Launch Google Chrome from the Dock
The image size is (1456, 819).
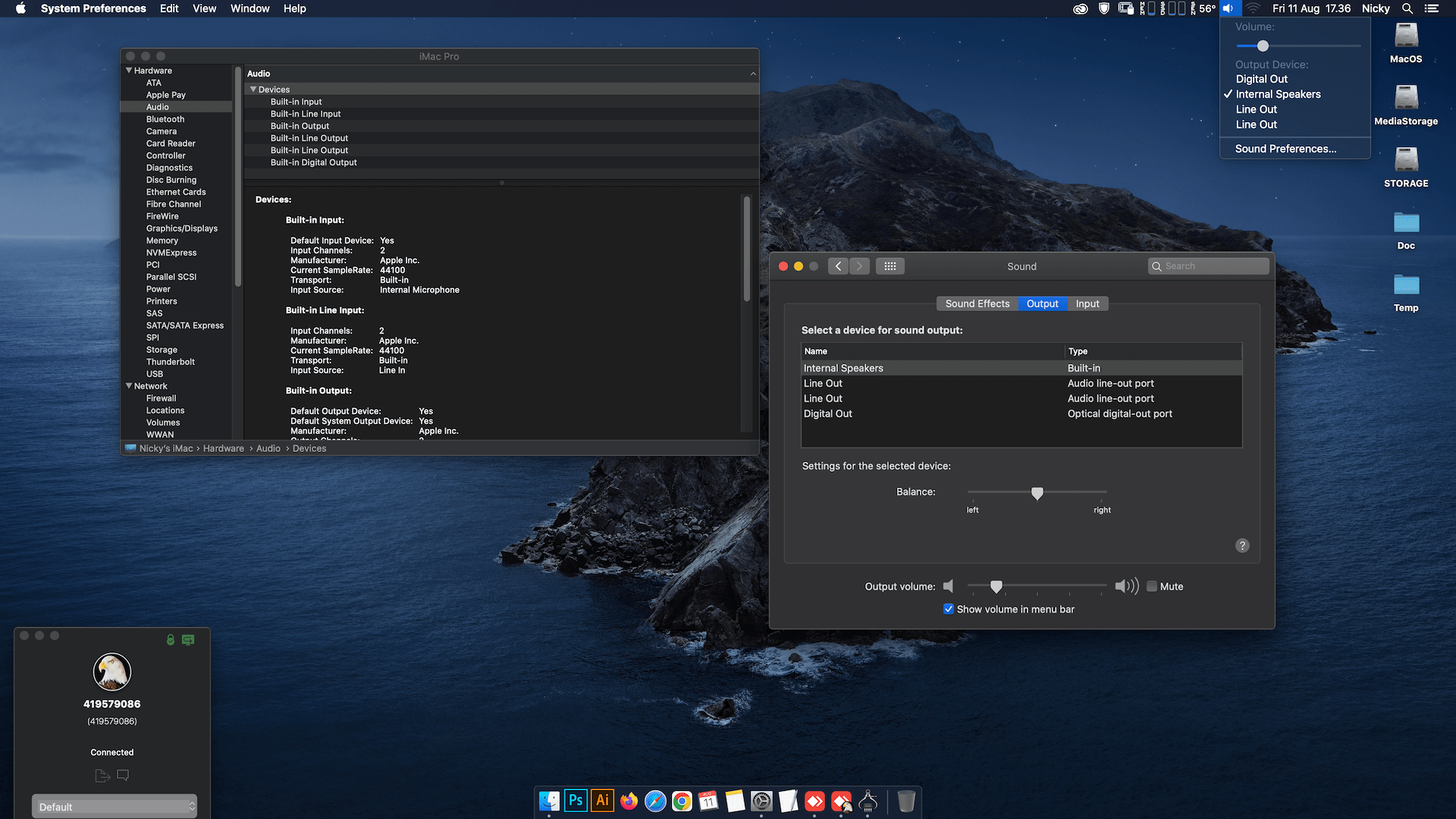(682, 801)
